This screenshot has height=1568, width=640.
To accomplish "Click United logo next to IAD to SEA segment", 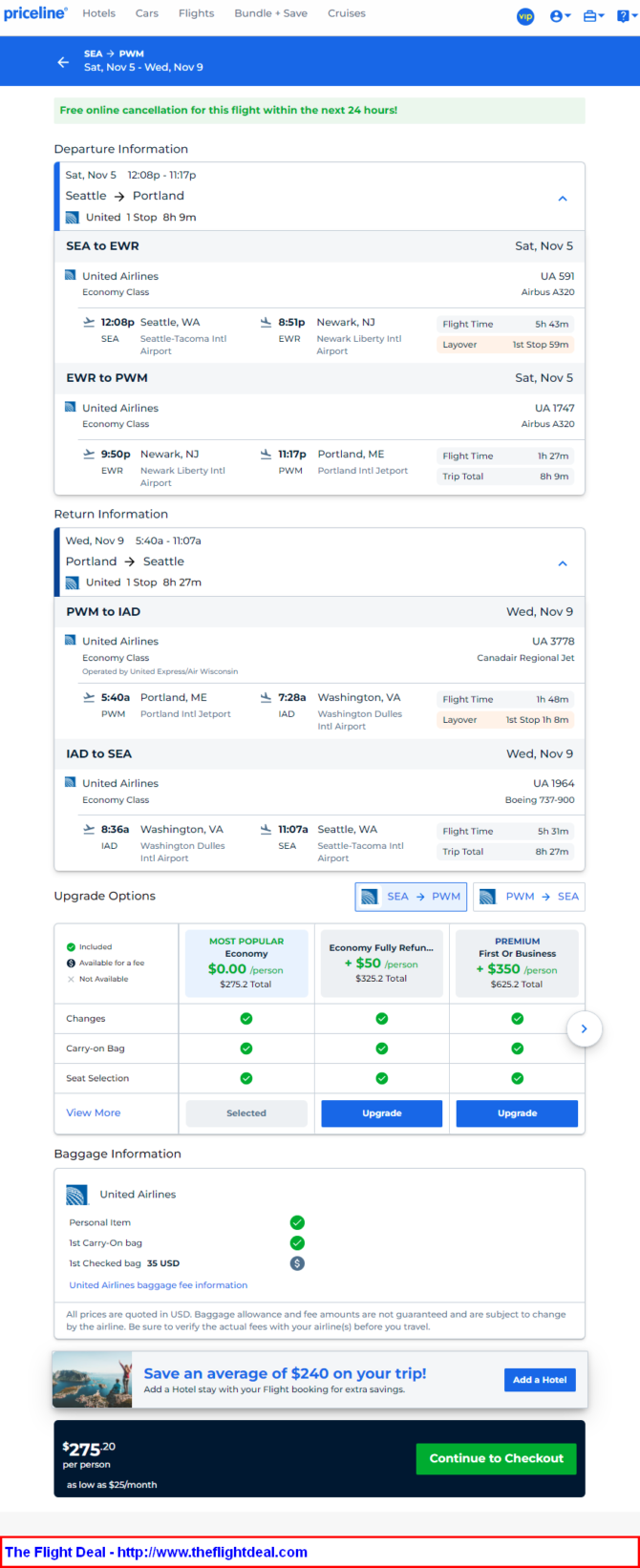I will point(70,782).
